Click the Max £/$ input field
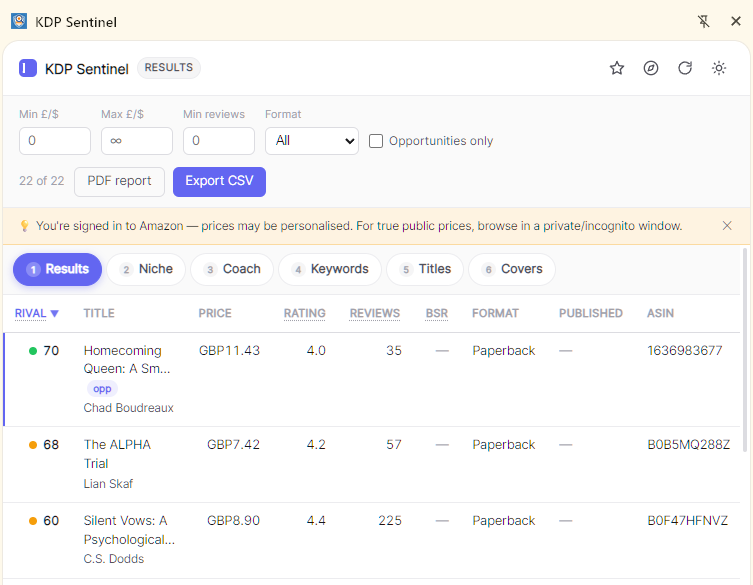This screenshot has height=585, width=753. tap(137, 141)
